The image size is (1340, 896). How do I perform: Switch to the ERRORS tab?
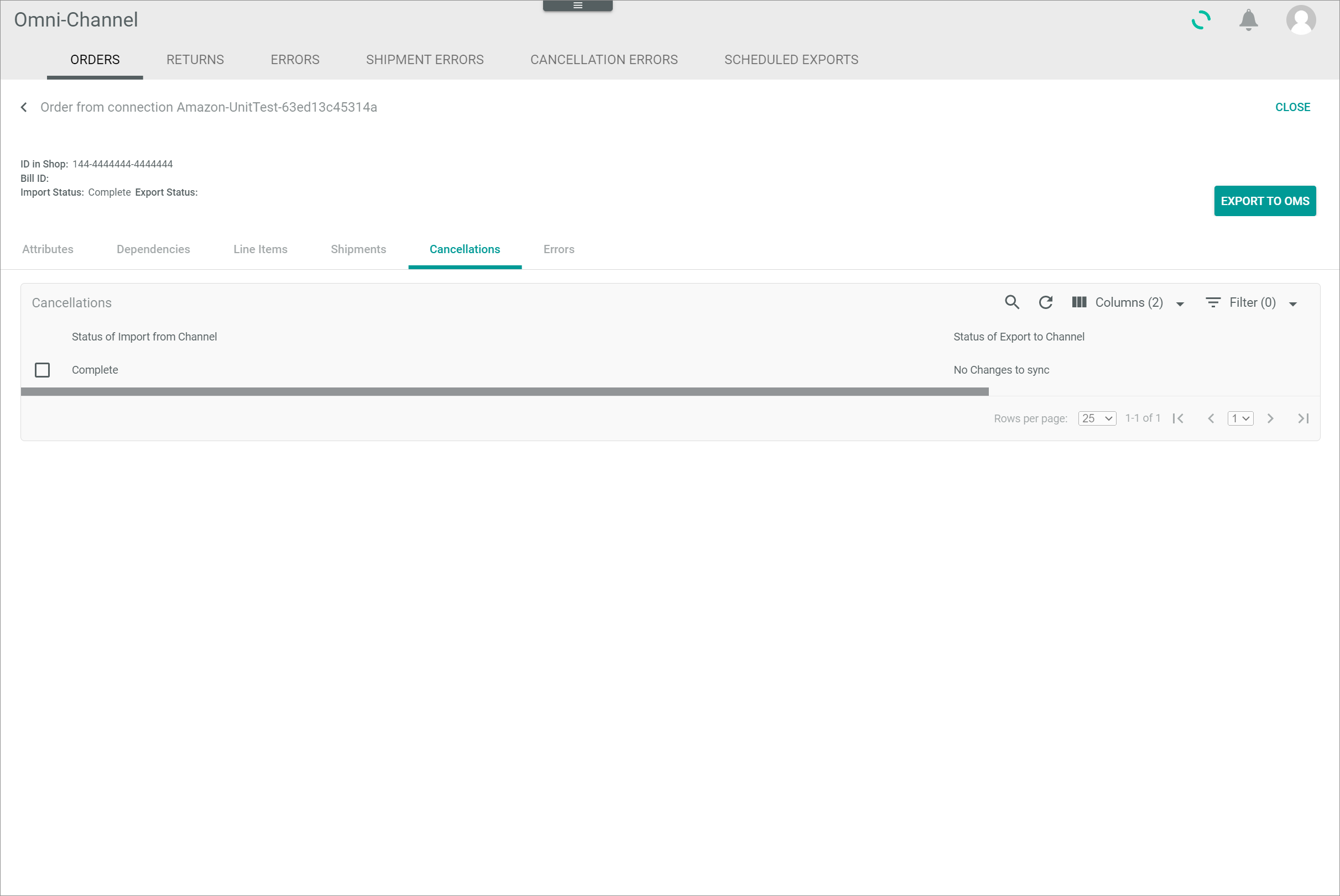click(295, 60)
